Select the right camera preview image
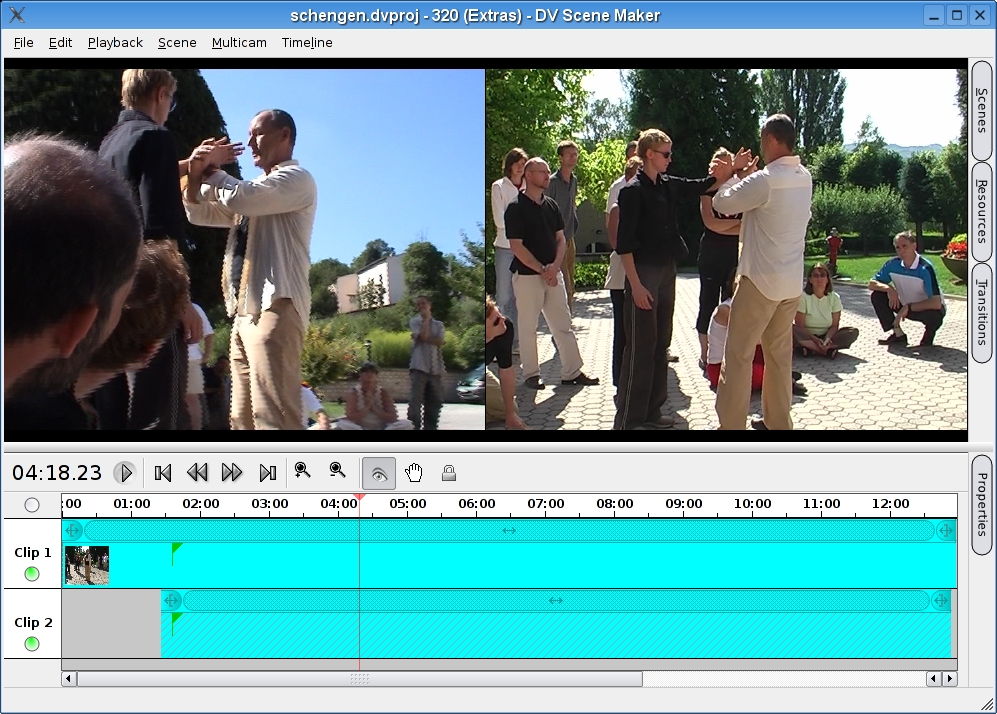 point(727,249)
